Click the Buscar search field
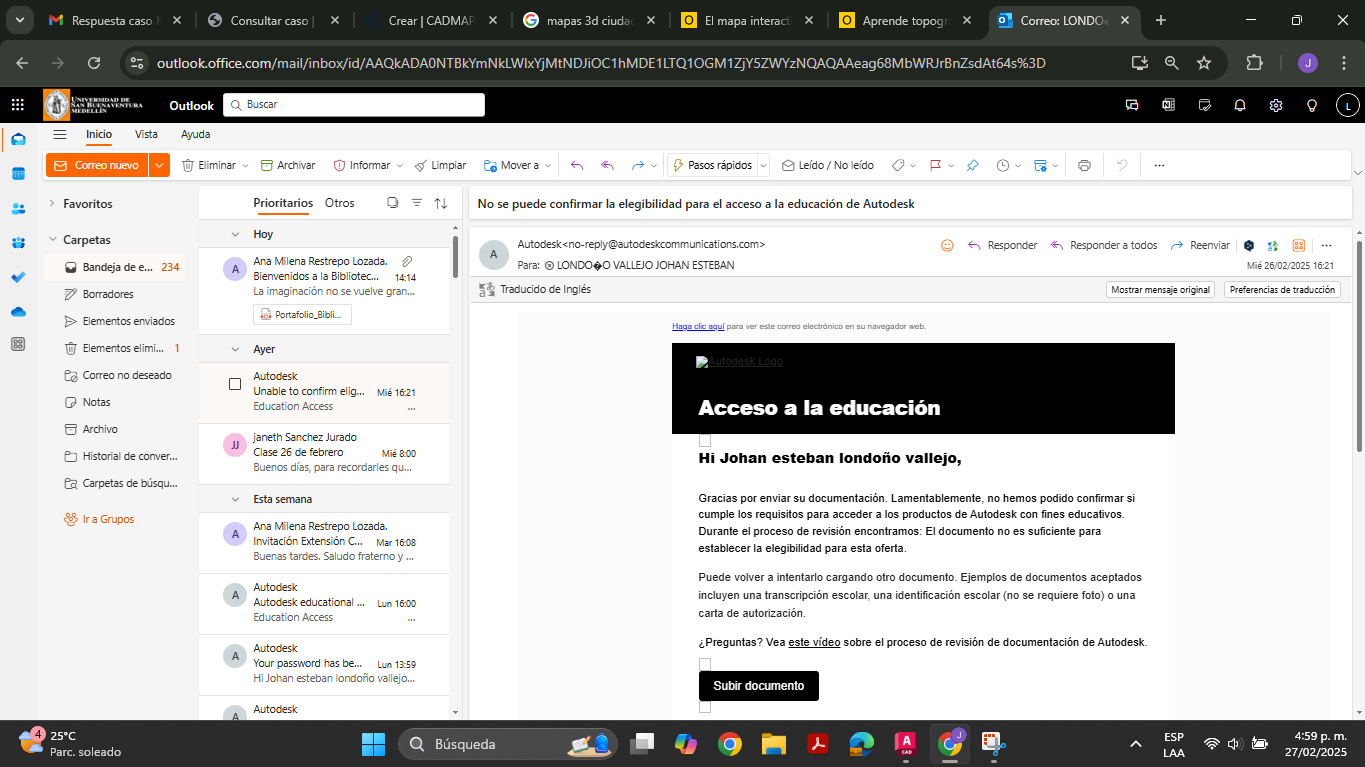This screenshot has height=767, width=1365. tap(354, 104)
